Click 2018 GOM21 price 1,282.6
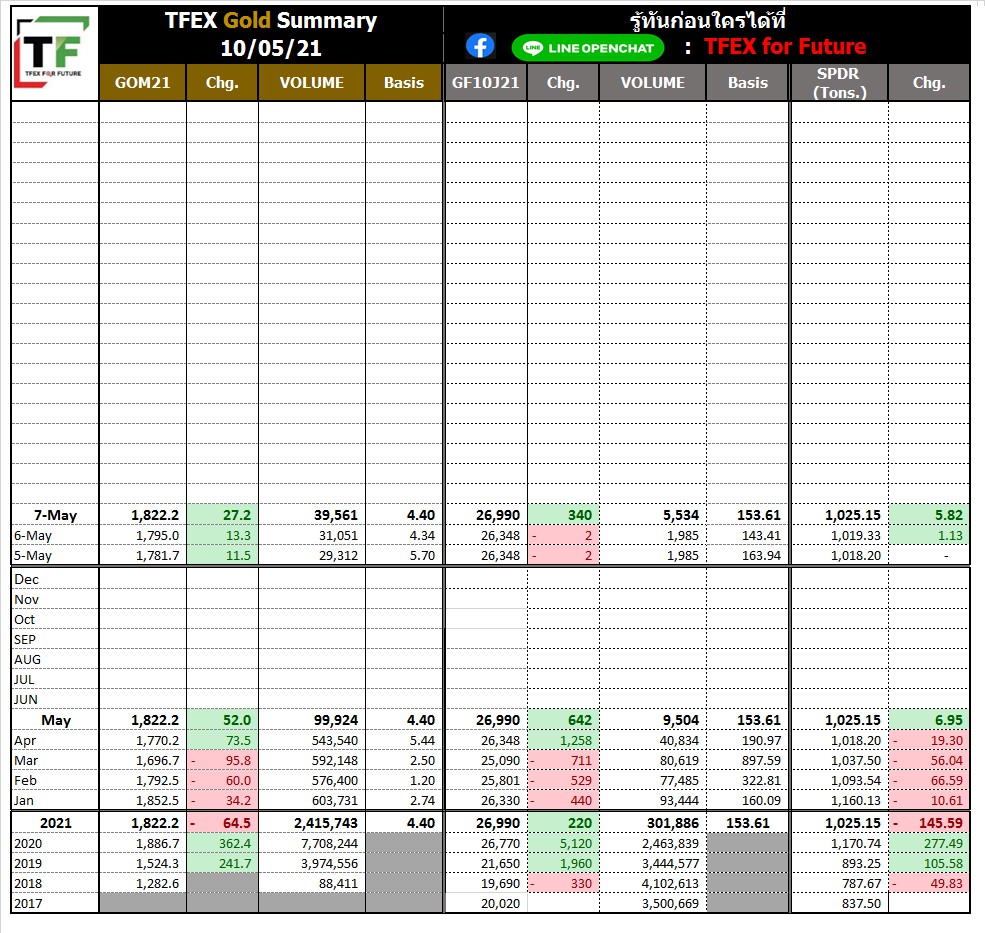 click(x=157, y=884)
